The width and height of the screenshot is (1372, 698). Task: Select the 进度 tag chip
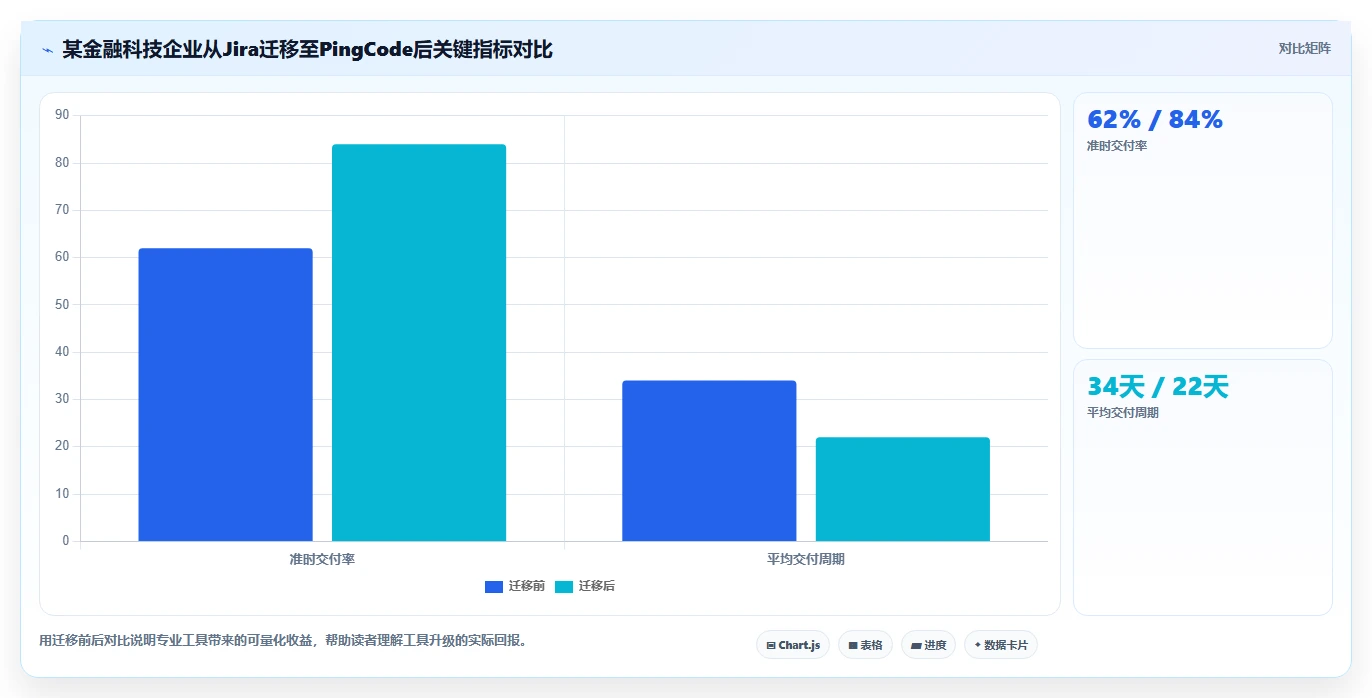tap(928, 645)
